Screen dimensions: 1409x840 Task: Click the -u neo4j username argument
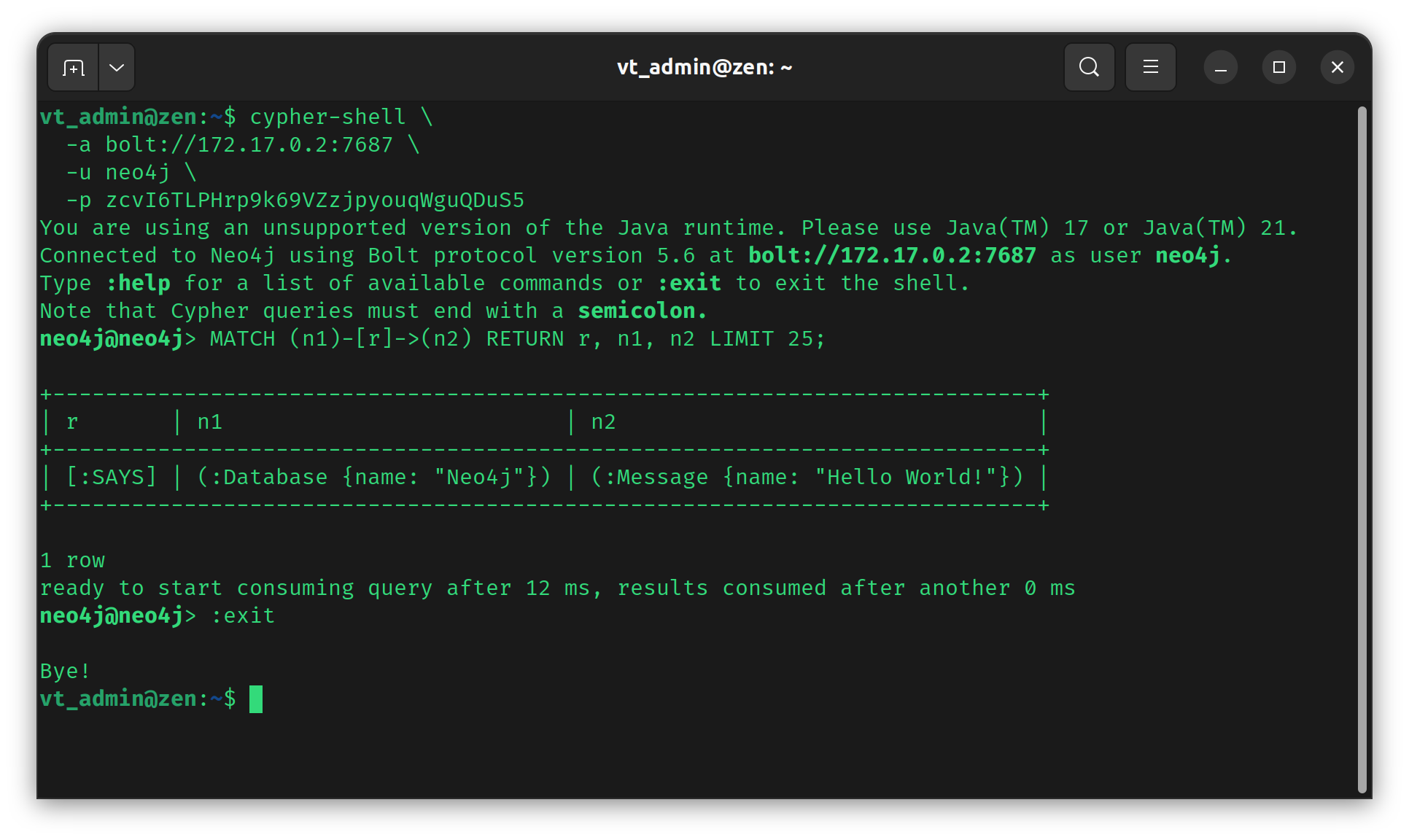pyautogui.click(x=118, y=172)
